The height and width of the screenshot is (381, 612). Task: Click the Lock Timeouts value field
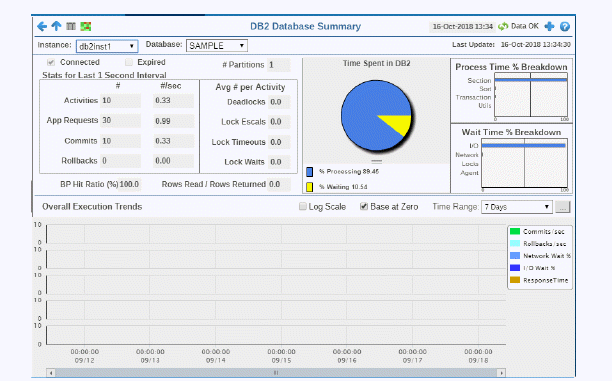click(279, 142)
